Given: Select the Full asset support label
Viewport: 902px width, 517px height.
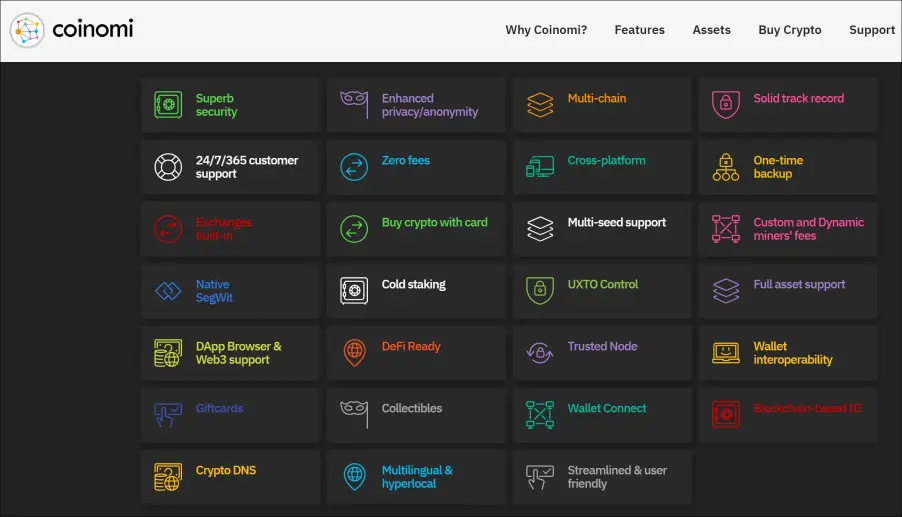Looking at the screenshot, I should tap(799, 285).
